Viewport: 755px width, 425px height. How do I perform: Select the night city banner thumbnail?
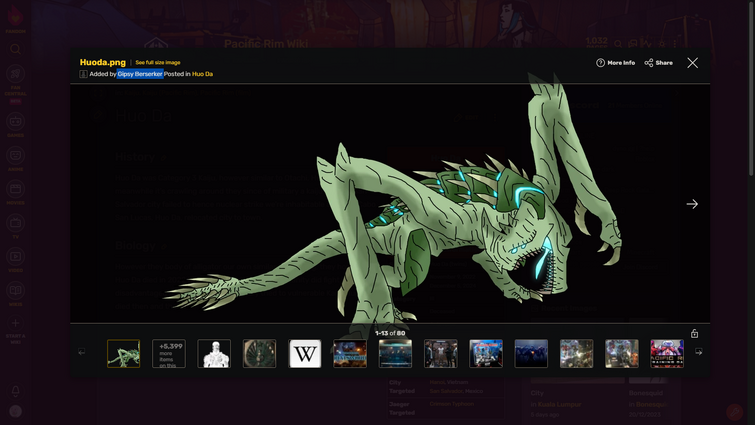pos(350,354)
